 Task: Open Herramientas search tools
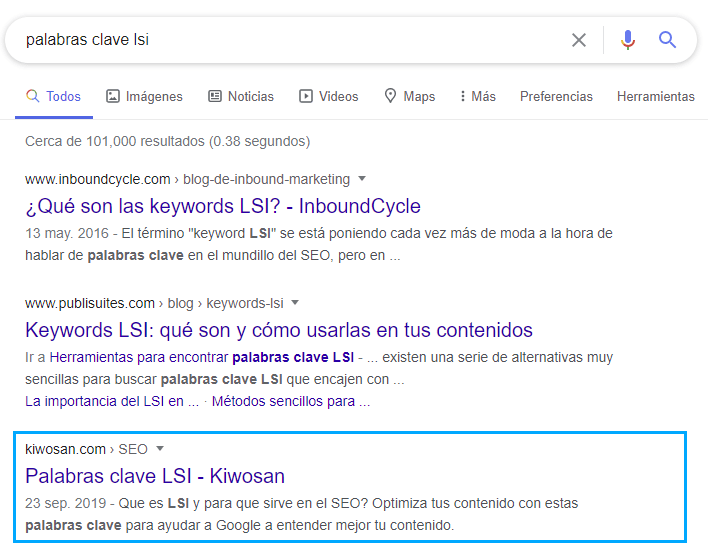pyautogui.click(x=656, y=96)
